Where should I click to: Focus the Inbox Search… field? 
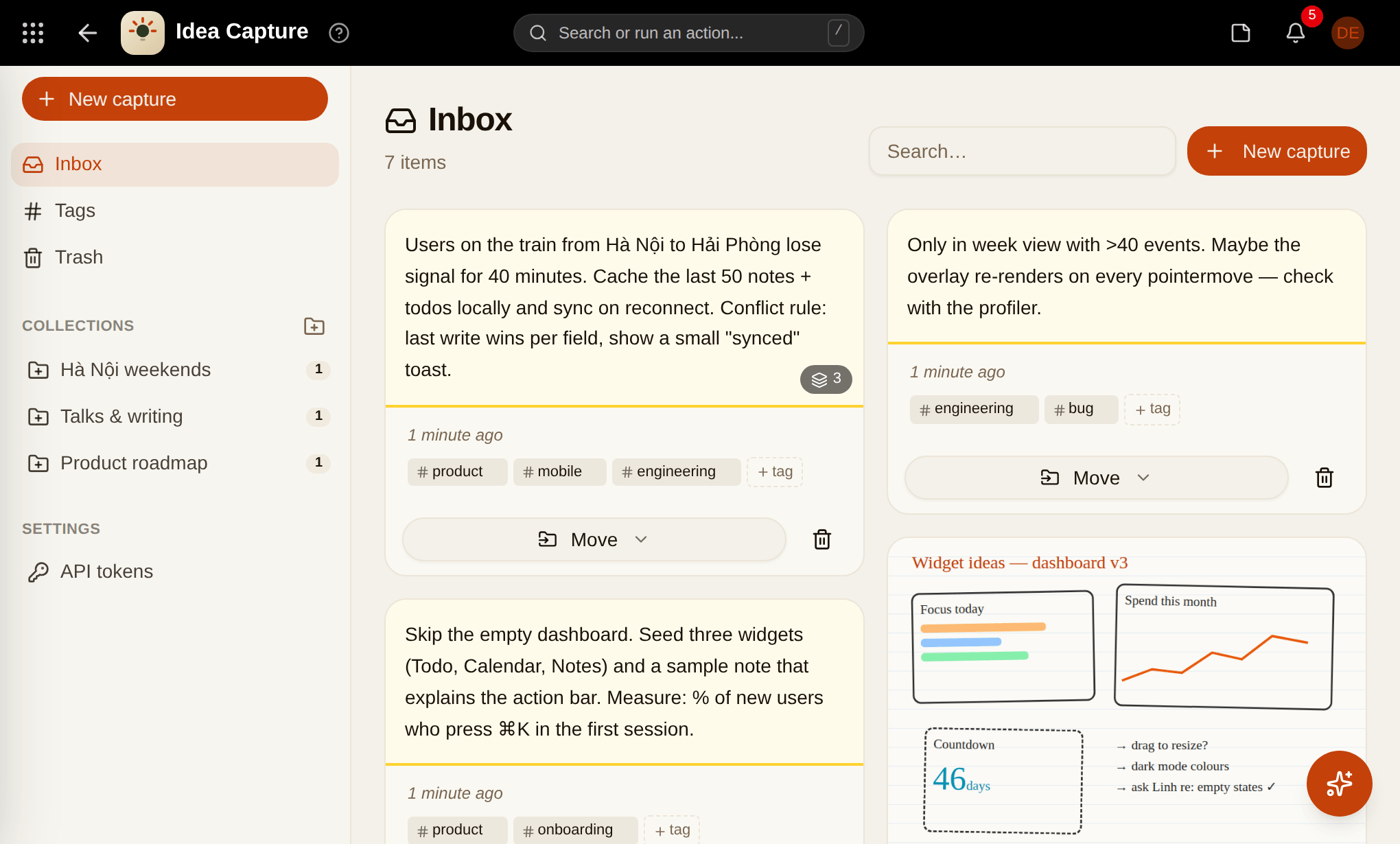click(x=1022, y=151)
